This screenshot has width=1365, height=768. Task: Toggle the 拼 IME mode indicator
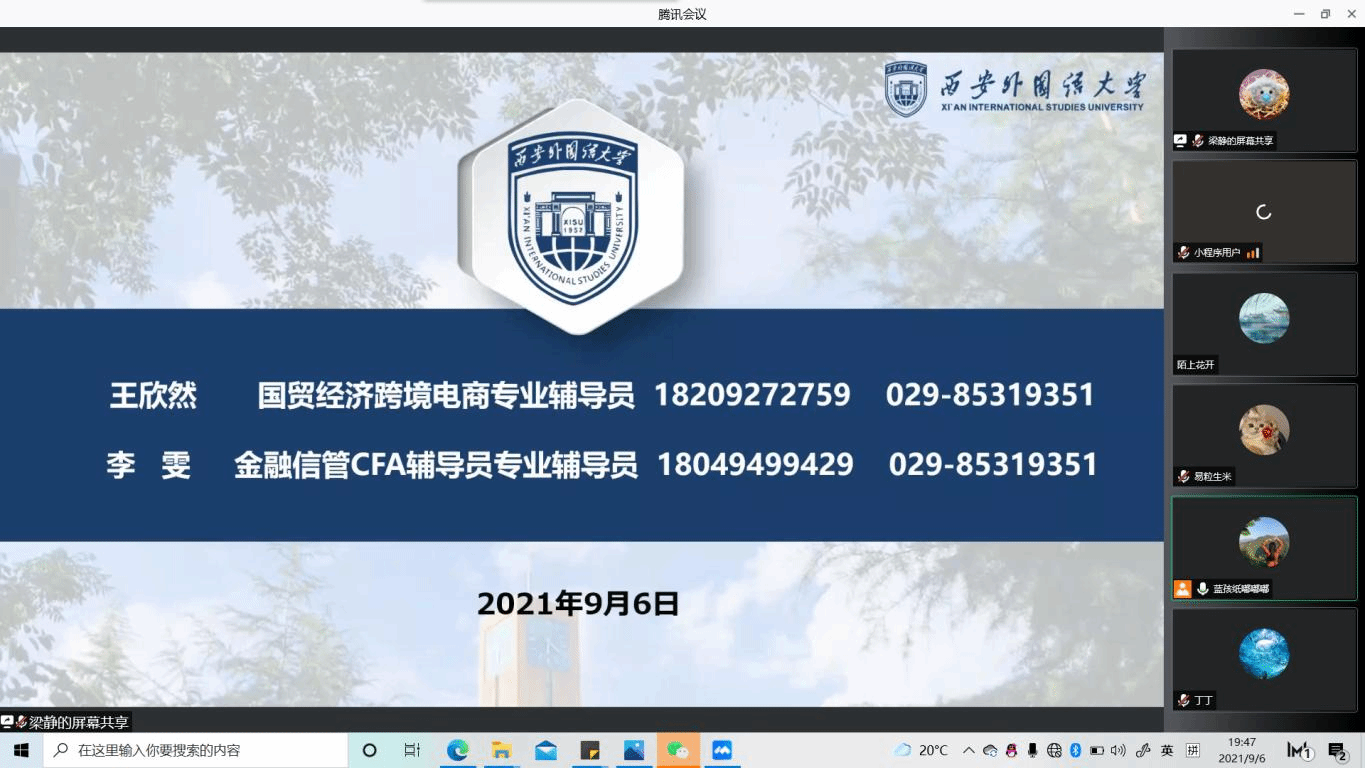(1193, 750)
